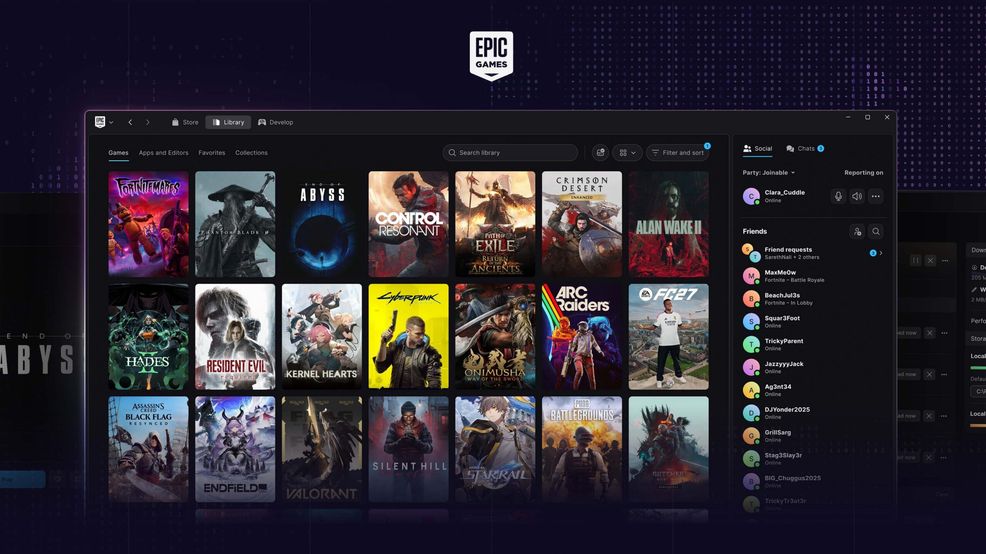Select the Onimusha cover

(496, 336)
